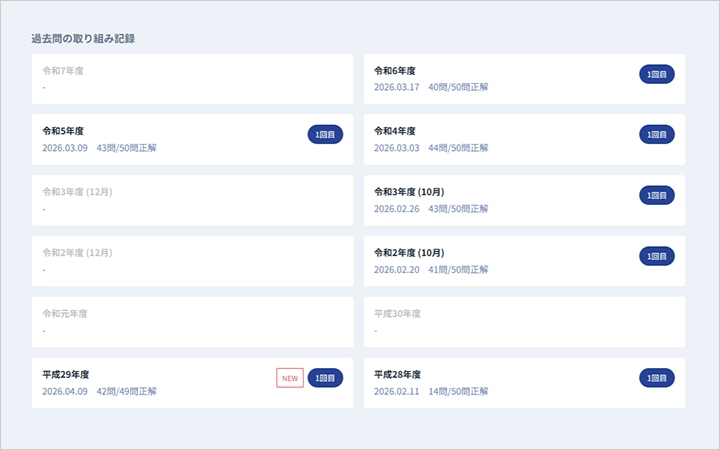Open the 令和7年度 exam card
This screenshot has width=720, height=450.
point(192,79)
